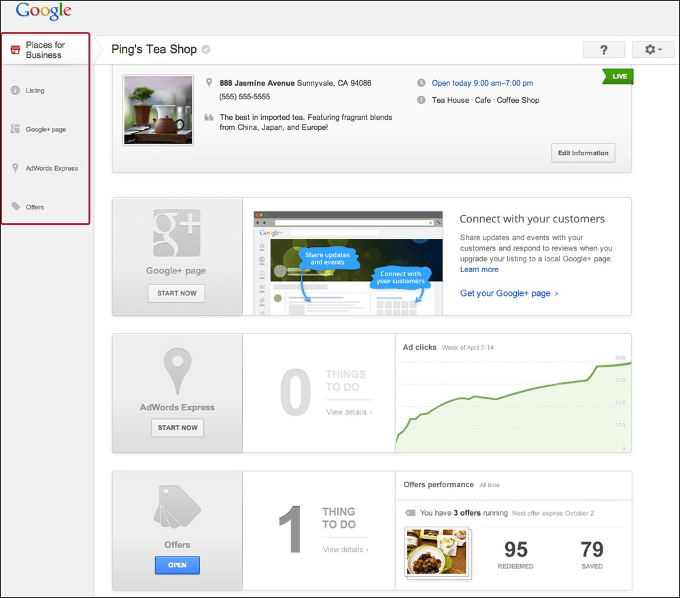Image resolution: width=680 pixels, height=598 pixels.
Task: Click the Google+ preview illustration
Action: 348,263
